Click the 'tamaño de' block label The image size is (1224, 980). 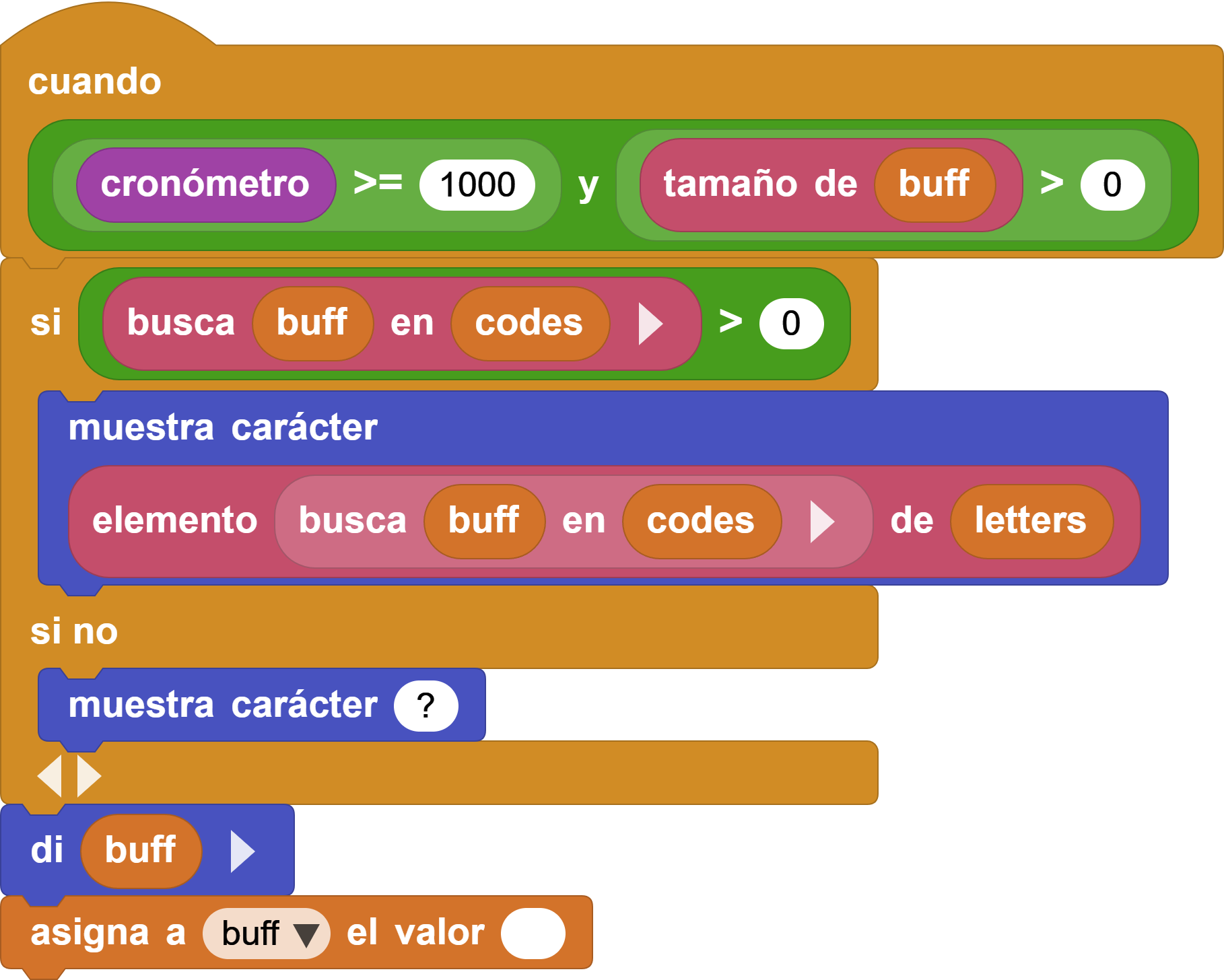pyautogui.click(x=760, y=184)
